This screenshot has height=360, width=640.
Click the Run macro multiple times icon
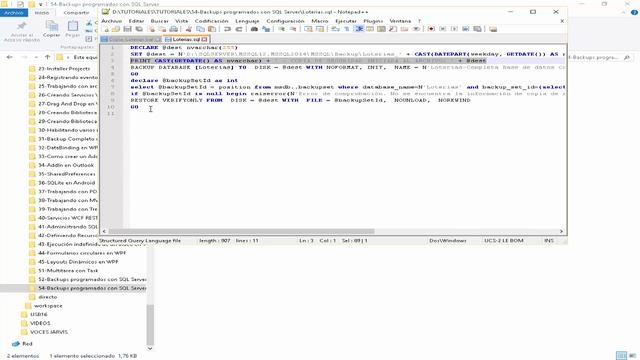click(x=465, y=29)
